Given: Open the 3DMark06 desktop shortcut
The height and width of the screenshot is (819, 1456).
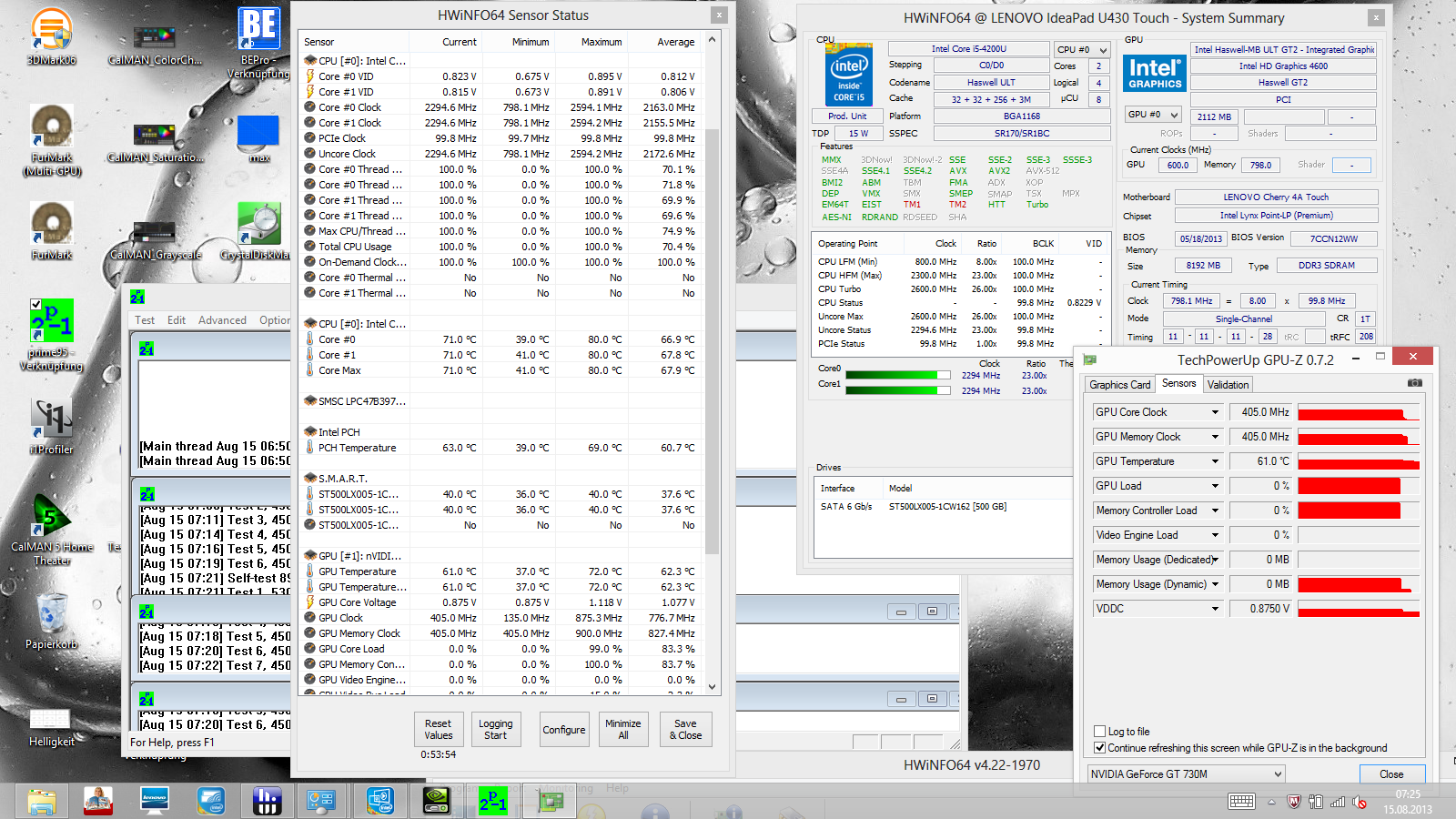Looking at the screenshot, I should click(x=51, y=30).
